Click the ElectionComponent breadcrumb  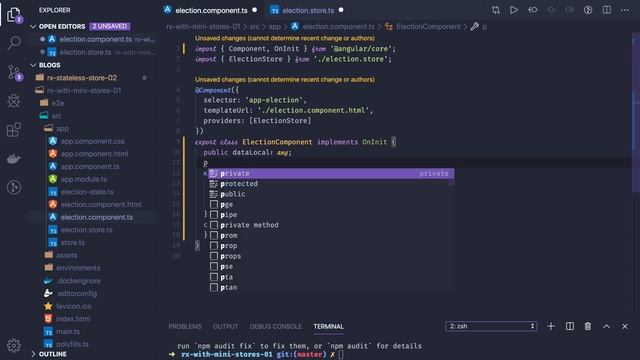click(428, 27)
